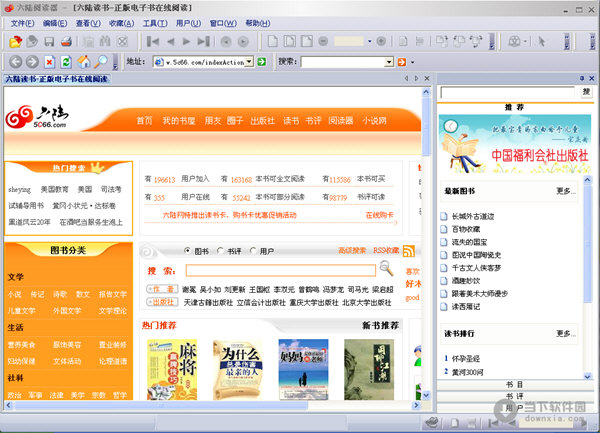Click the web page 搜索 input field

tap(281, 270)
